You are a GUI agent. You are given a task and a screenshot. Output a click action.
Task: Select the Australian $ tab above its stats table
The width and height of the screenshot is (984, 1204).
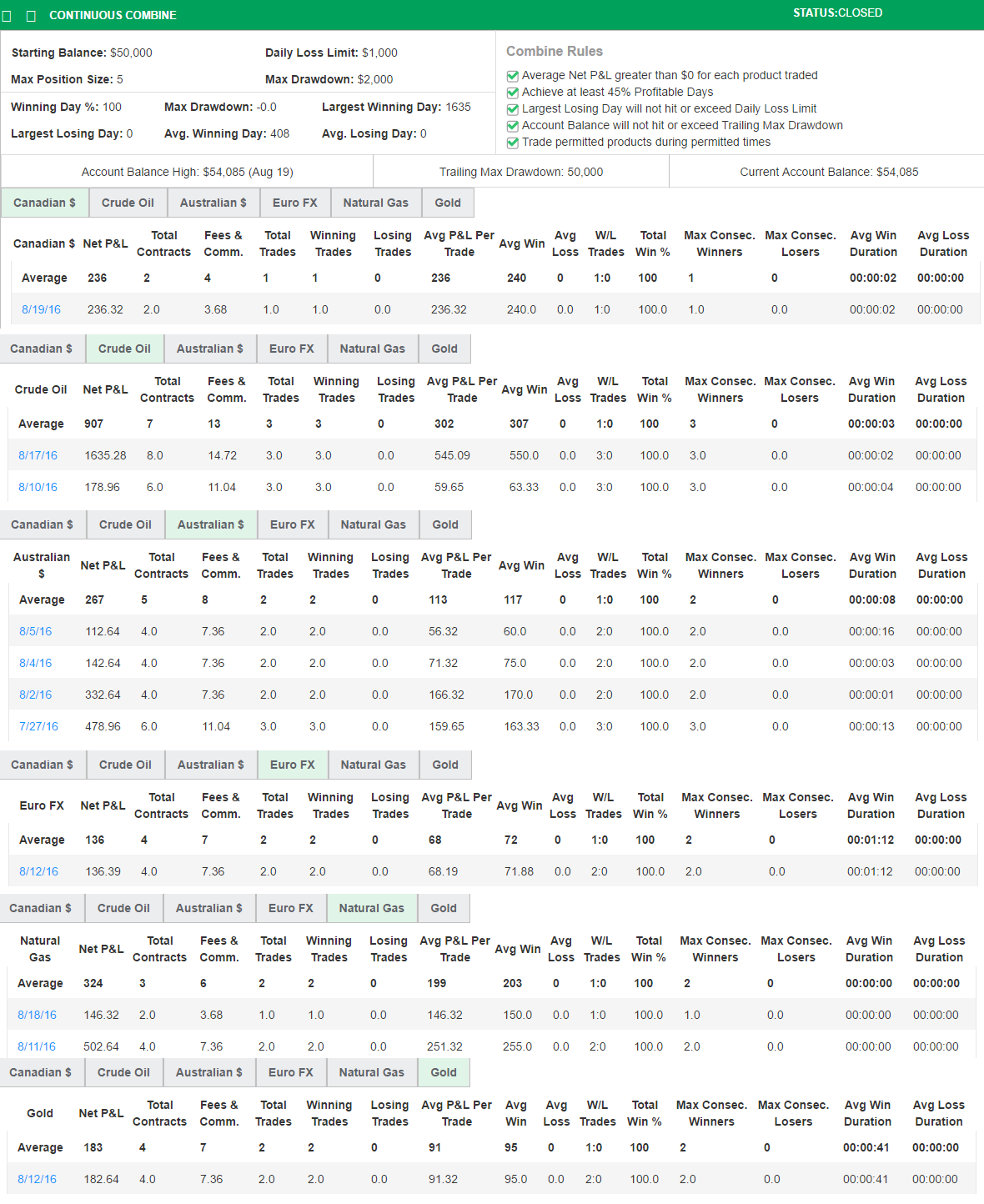click(x=211, y=524)
